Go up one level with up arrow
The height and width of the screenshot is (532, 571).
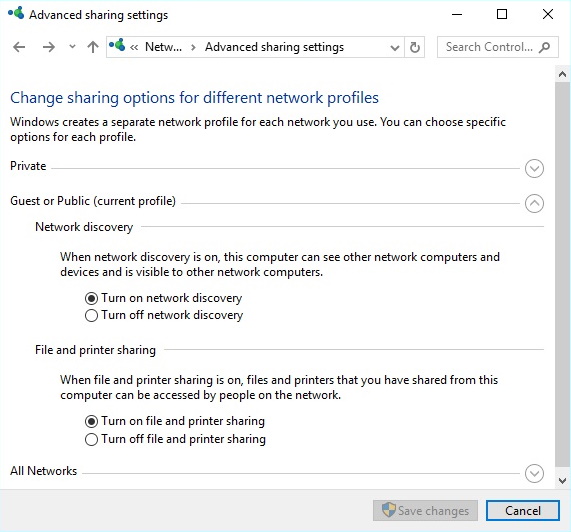point(93,47)
